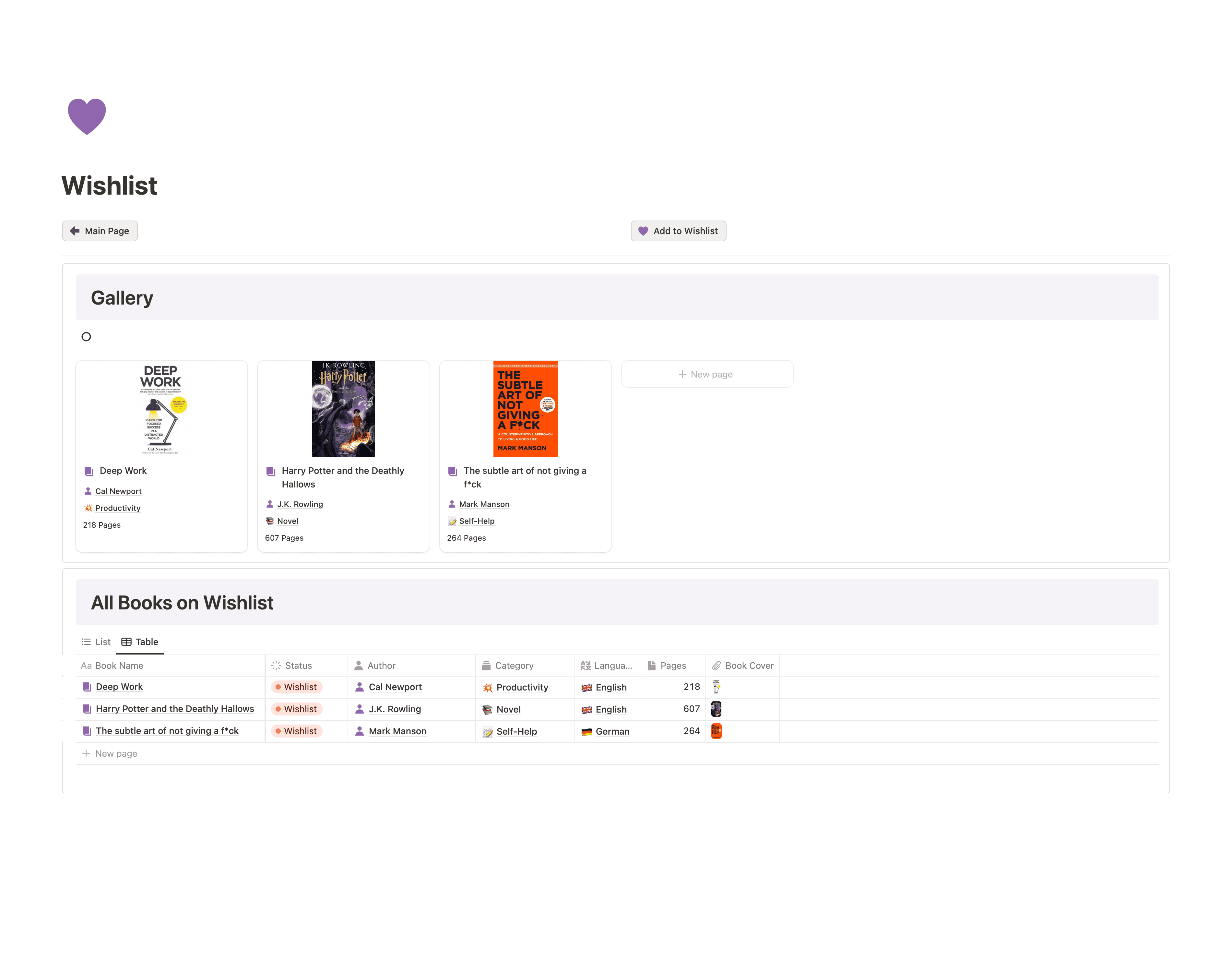Viewport: 1232px width, 973px height.
Task: Click the Pages column header
Action: (x=672, y=666)
